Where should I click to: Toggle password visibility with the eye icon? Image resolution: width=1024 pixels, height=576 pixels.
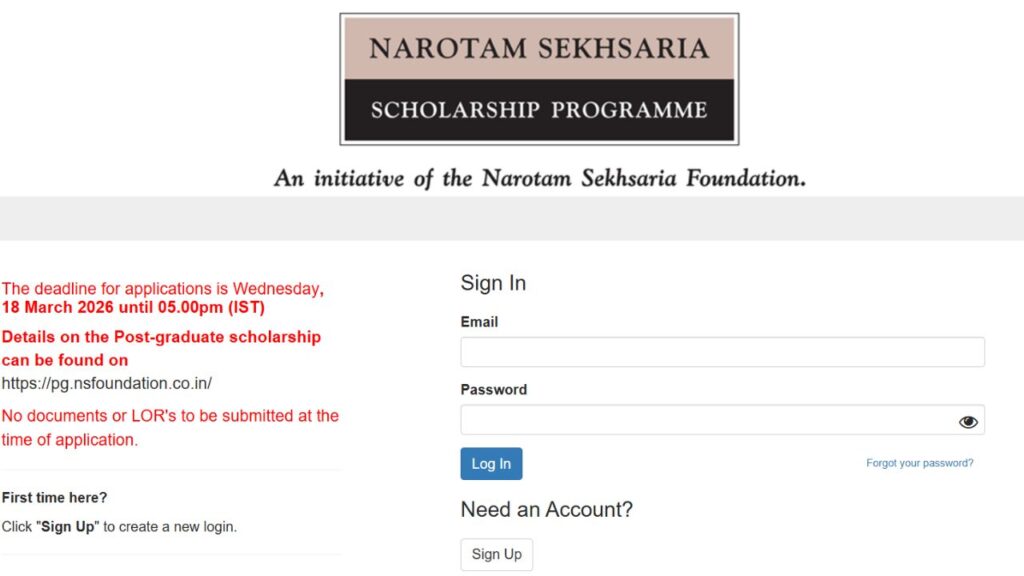[967, 421]
